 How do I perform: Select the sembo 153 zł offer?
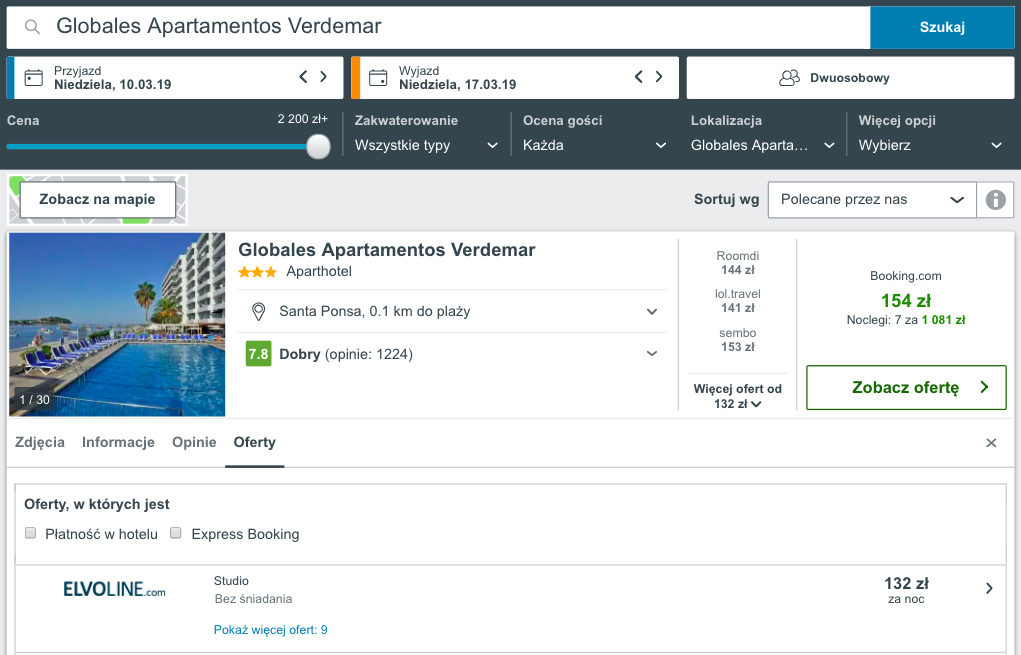pos(738,341)
